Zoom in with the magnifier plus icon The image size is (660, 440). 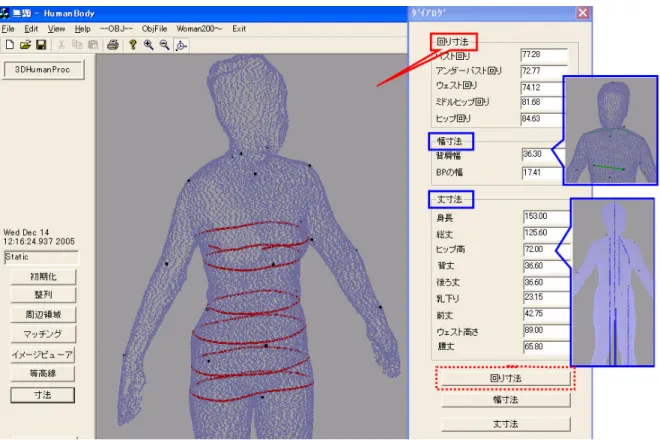[149, 45]
